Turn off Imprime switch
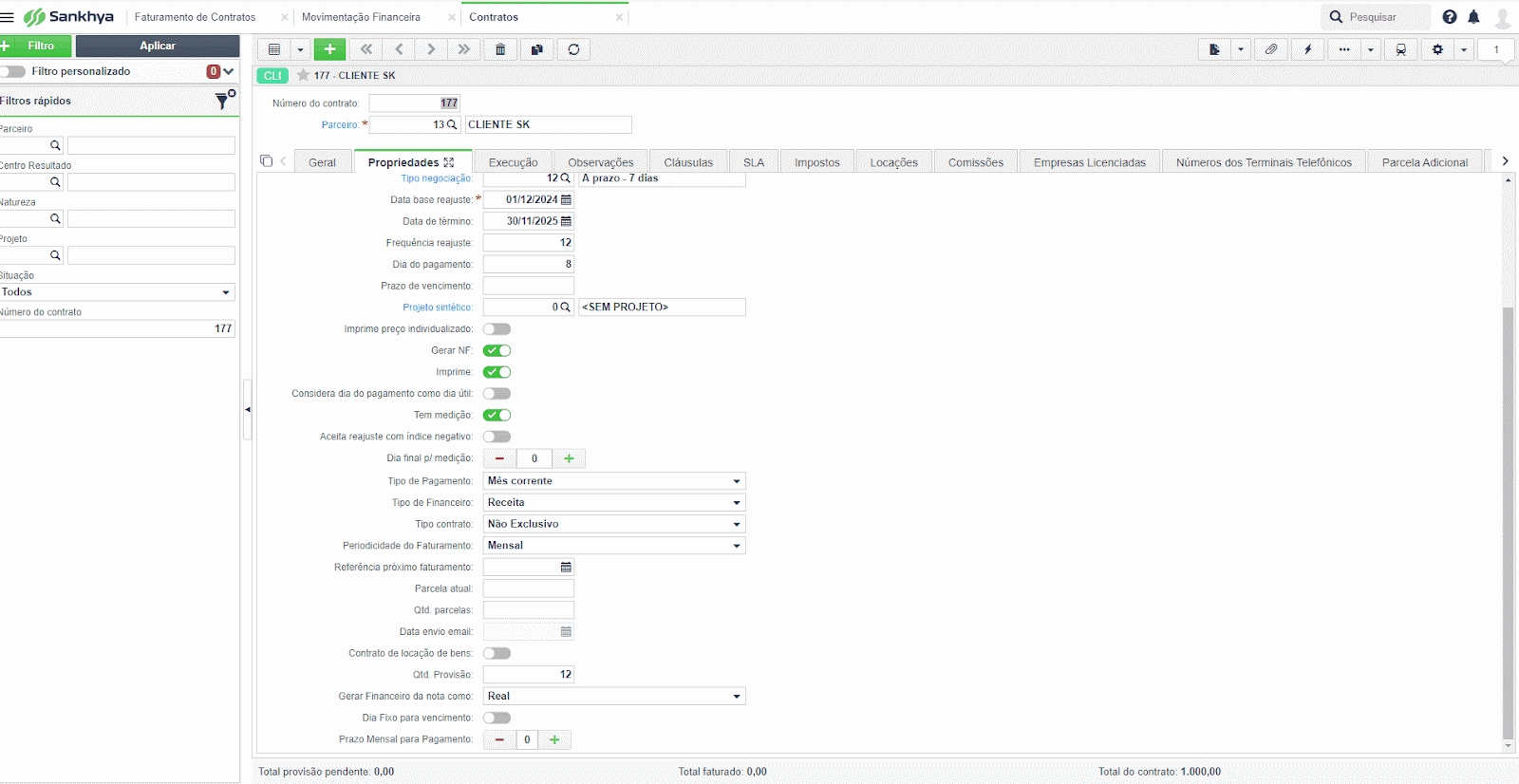Viewport: 1519px width, 784px height. click(x=497, y=372)
